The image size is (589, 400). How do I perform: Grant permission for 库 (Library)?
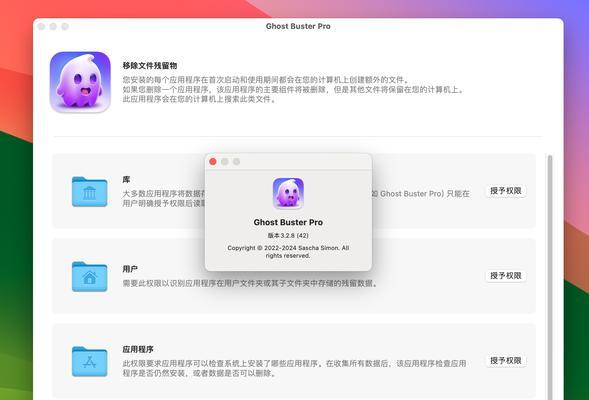pos(506,191)
